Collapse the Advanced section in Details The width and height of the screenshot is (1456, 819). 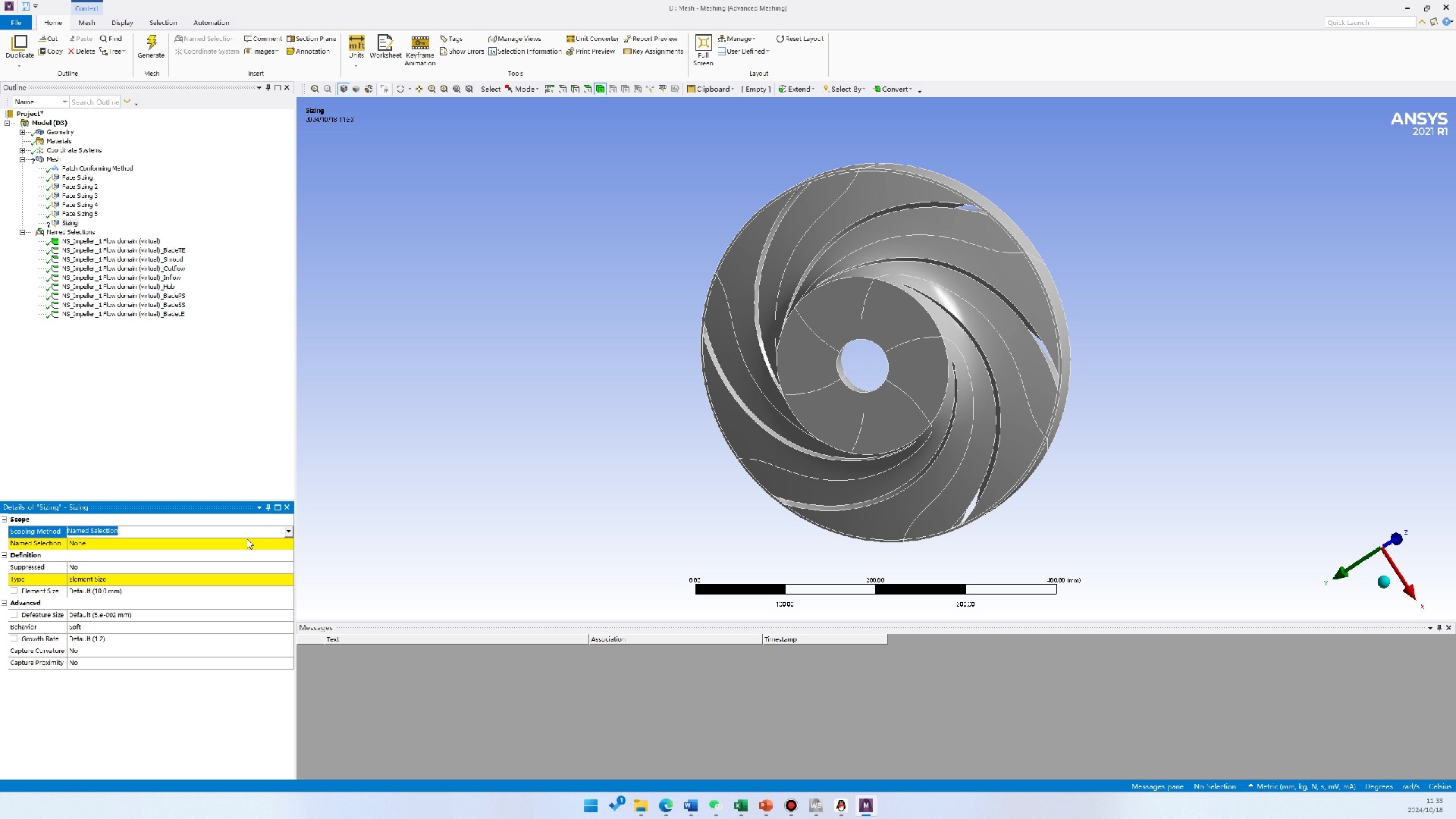pyautogui.click(x=5, y=603)
